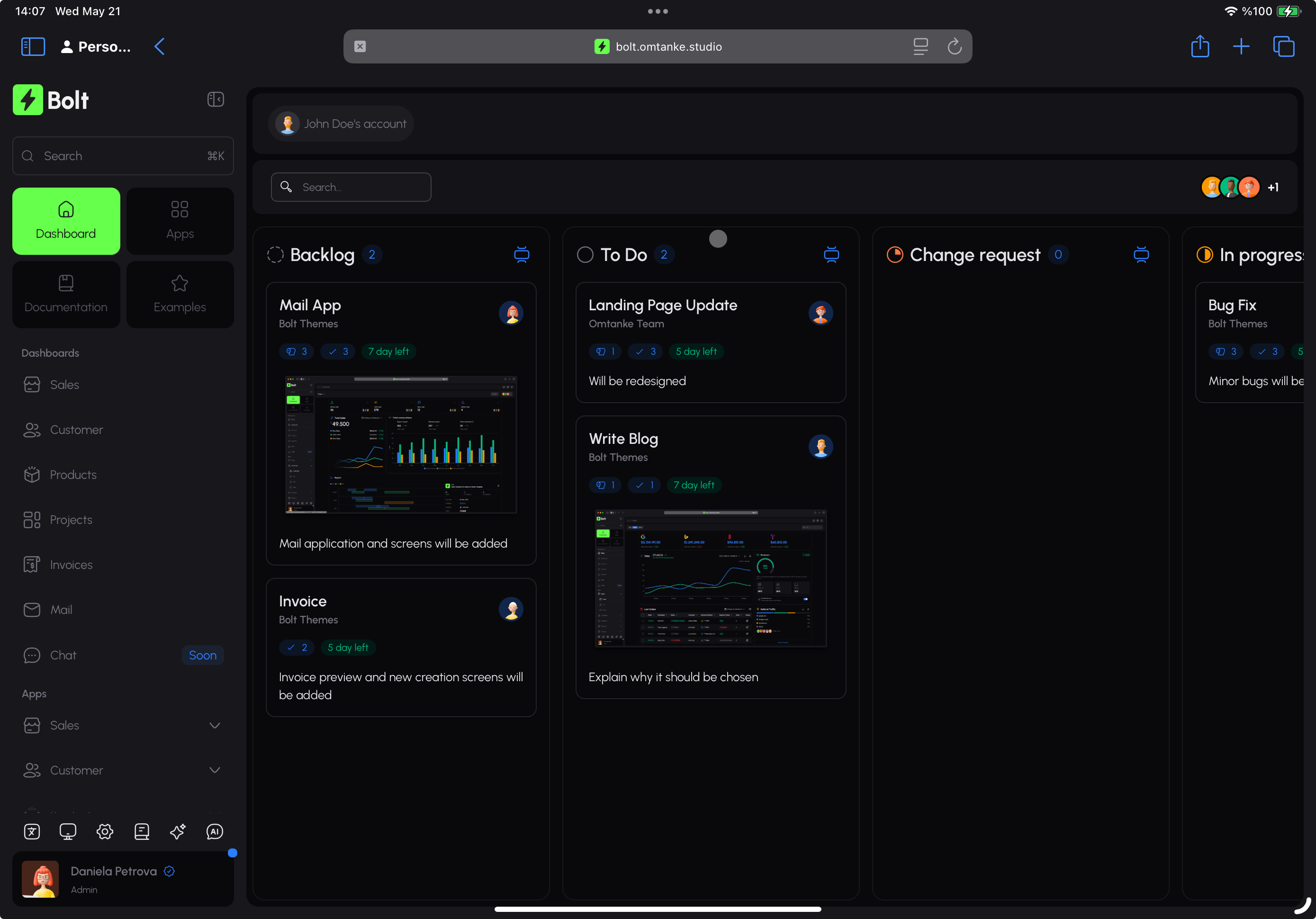Viewport: 1316px width, 919px height.
Task: Click the monitor display icon in sidebar footer
Action: tap(68, 831)
